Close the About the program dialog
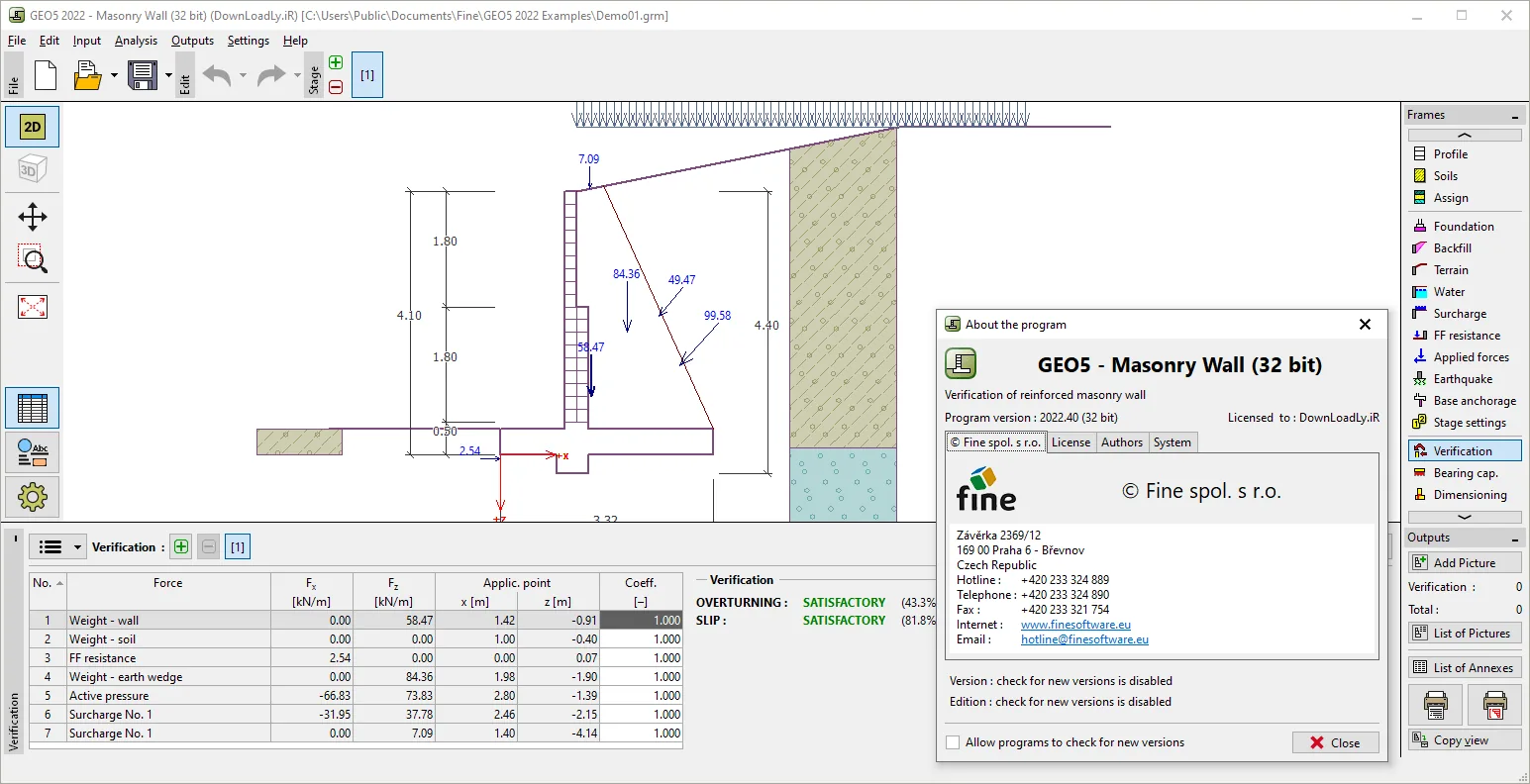Viewport: 1530px width, 784px height. (x=1336, y=742)
